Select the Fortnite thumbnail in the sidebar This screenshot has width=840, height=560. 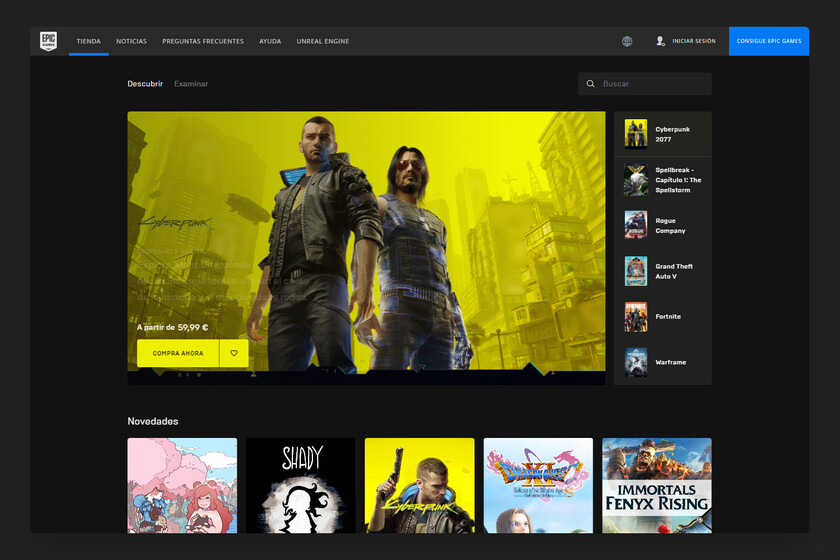pos(636,317)
